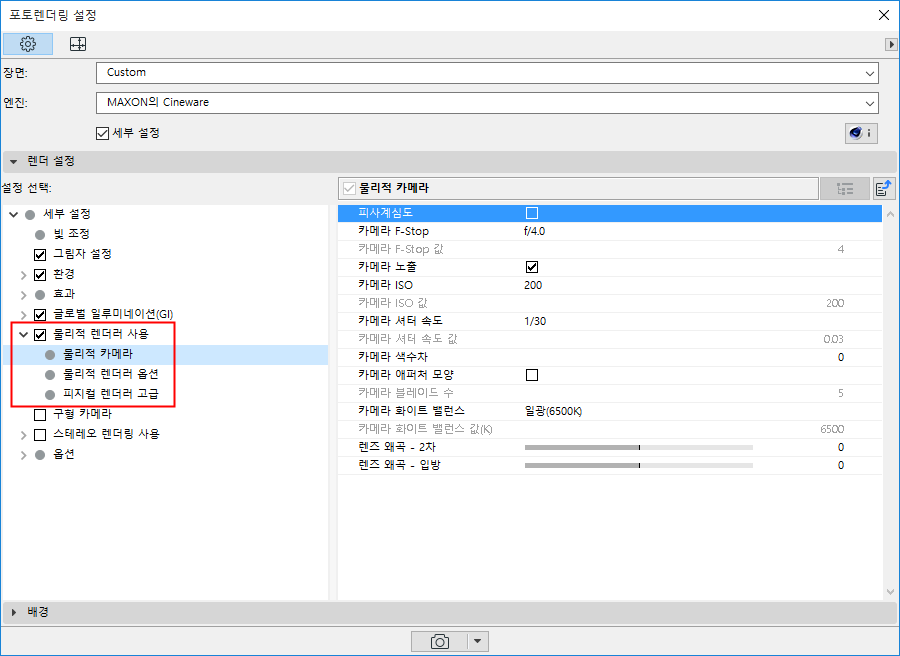Click the 카메라 화이트 밸런스 일광(6500K) value
900x656 pixels.
click(553, 412)
